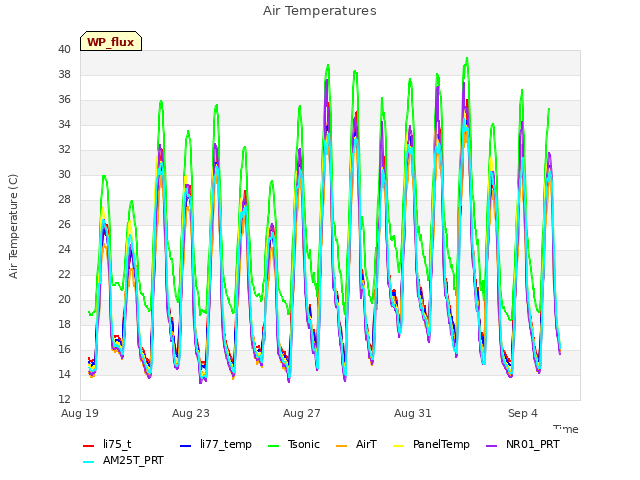Toggle the AM25T_PRT legend label
This screenshot has height=480, width=640.
(x=133, y=460)
